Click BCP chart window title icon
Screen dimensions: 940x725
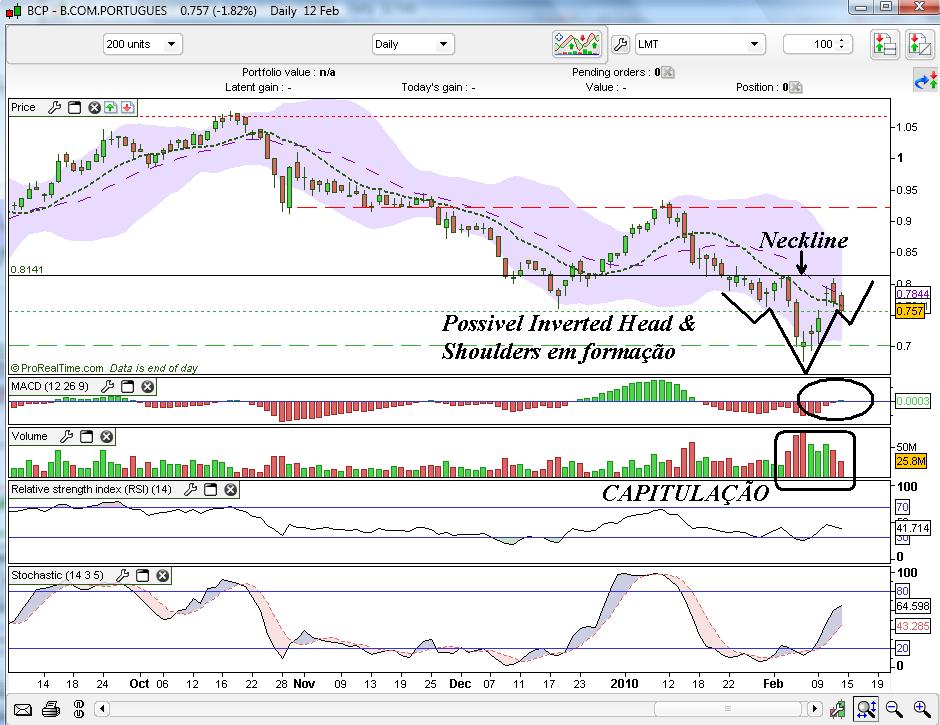13,10
